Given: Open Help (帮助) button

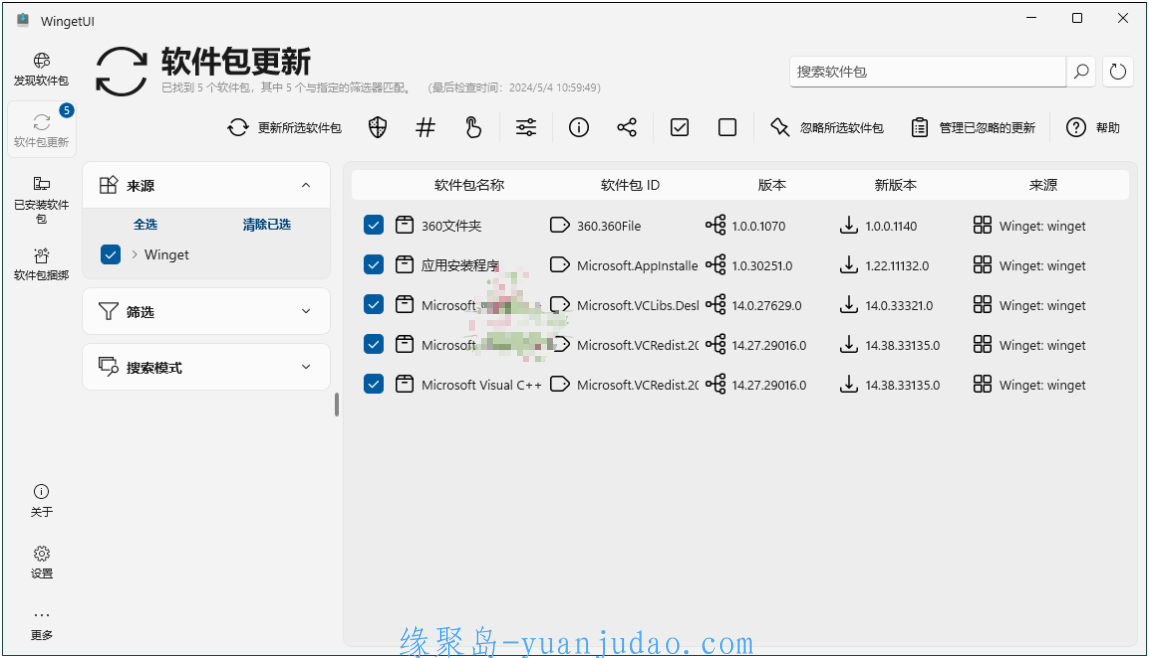Looking at the screenshot, I should 1093,127.
